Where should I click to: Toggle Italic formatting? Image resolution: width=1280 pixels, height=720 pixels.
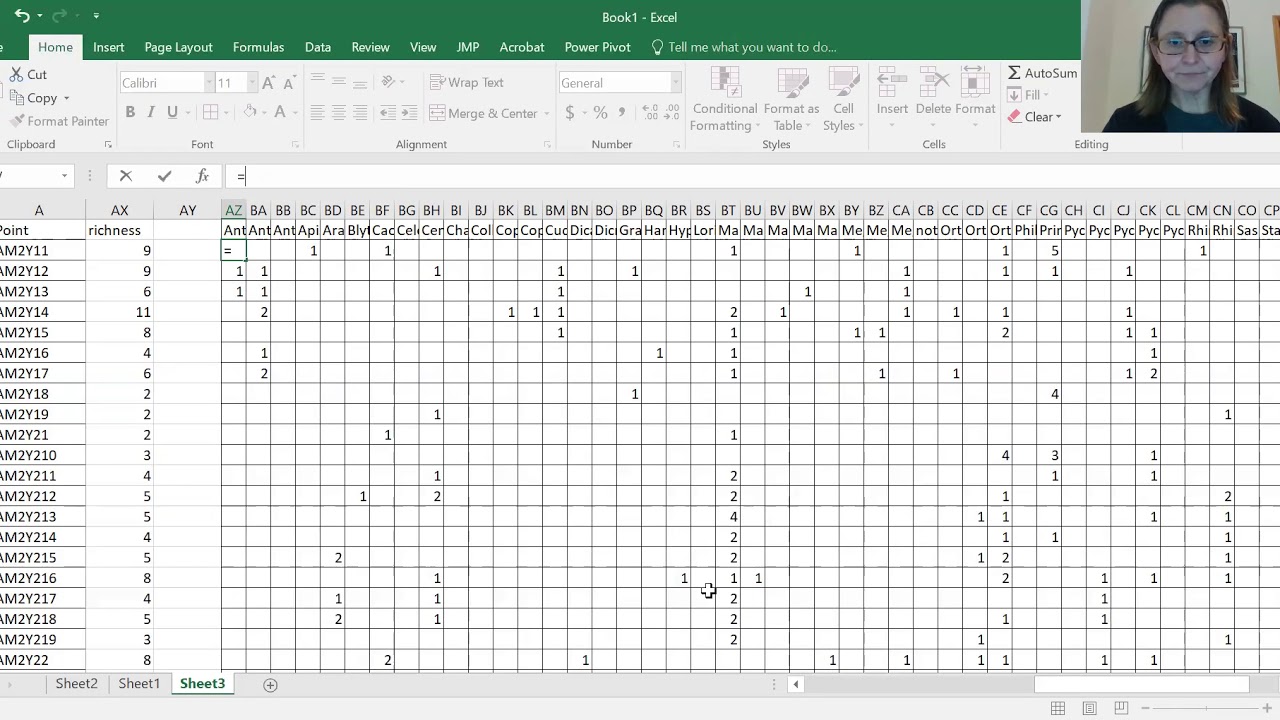151,113
